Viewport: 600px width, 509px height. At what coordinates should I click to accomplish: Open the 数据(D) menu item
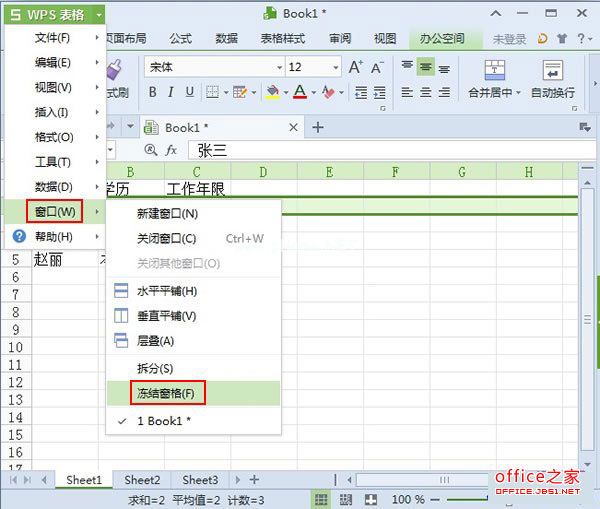[54, 187]
